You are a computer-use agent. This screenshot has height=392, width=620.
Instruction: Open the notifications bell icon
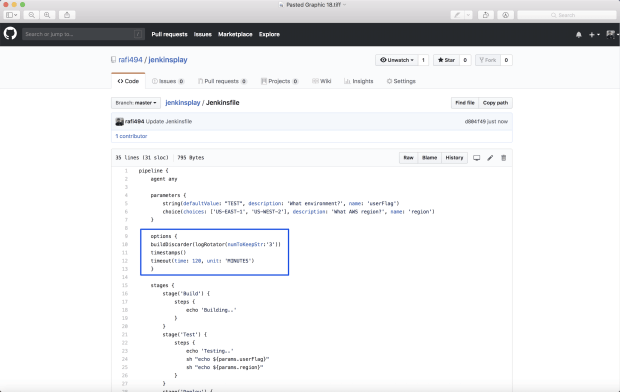(x=578, y=35)
